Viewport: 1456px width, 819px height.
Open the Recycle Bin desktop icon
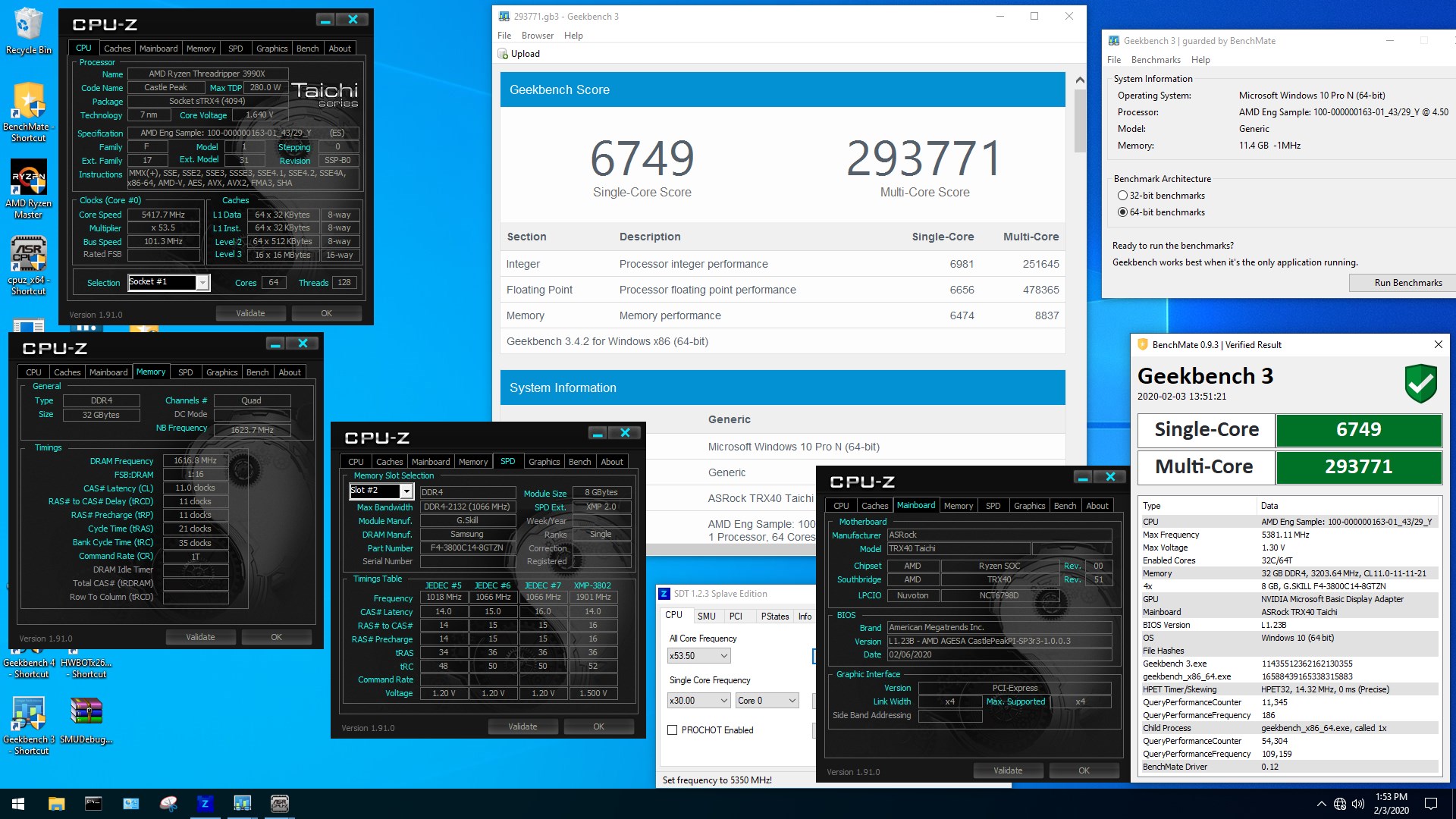[x=28, y=30]
